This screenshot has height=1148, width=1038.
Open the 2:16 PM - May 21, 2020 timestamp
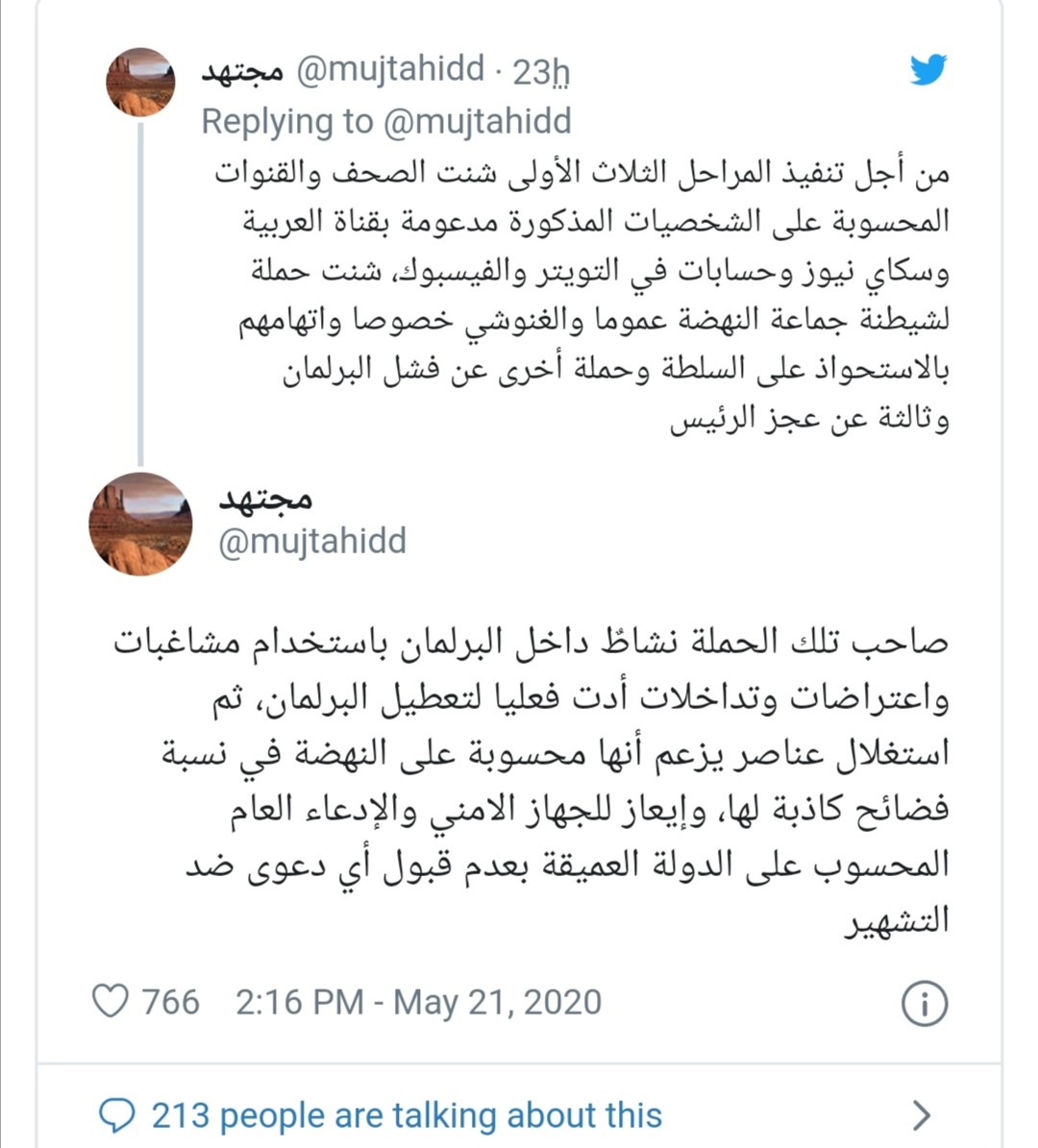418,1002
